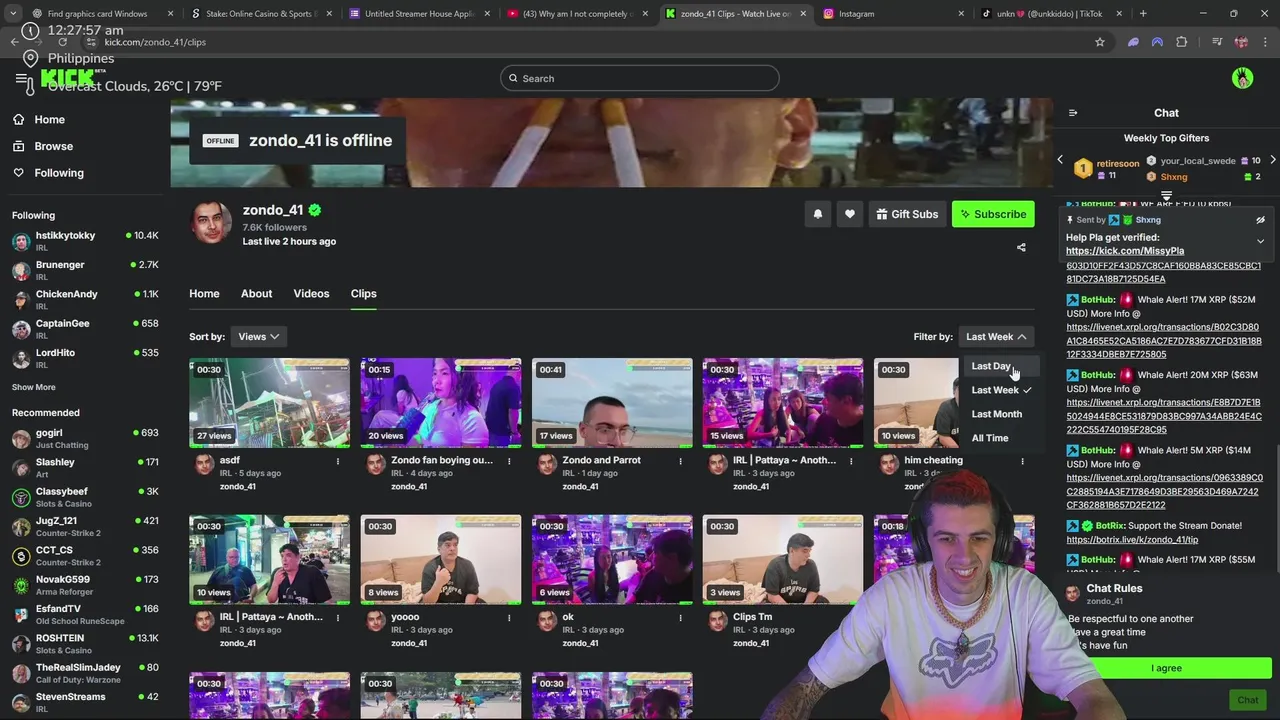Switch to the Clips channel tab
Viewport: 1280px width, 720px height.
tap(363, 294)
